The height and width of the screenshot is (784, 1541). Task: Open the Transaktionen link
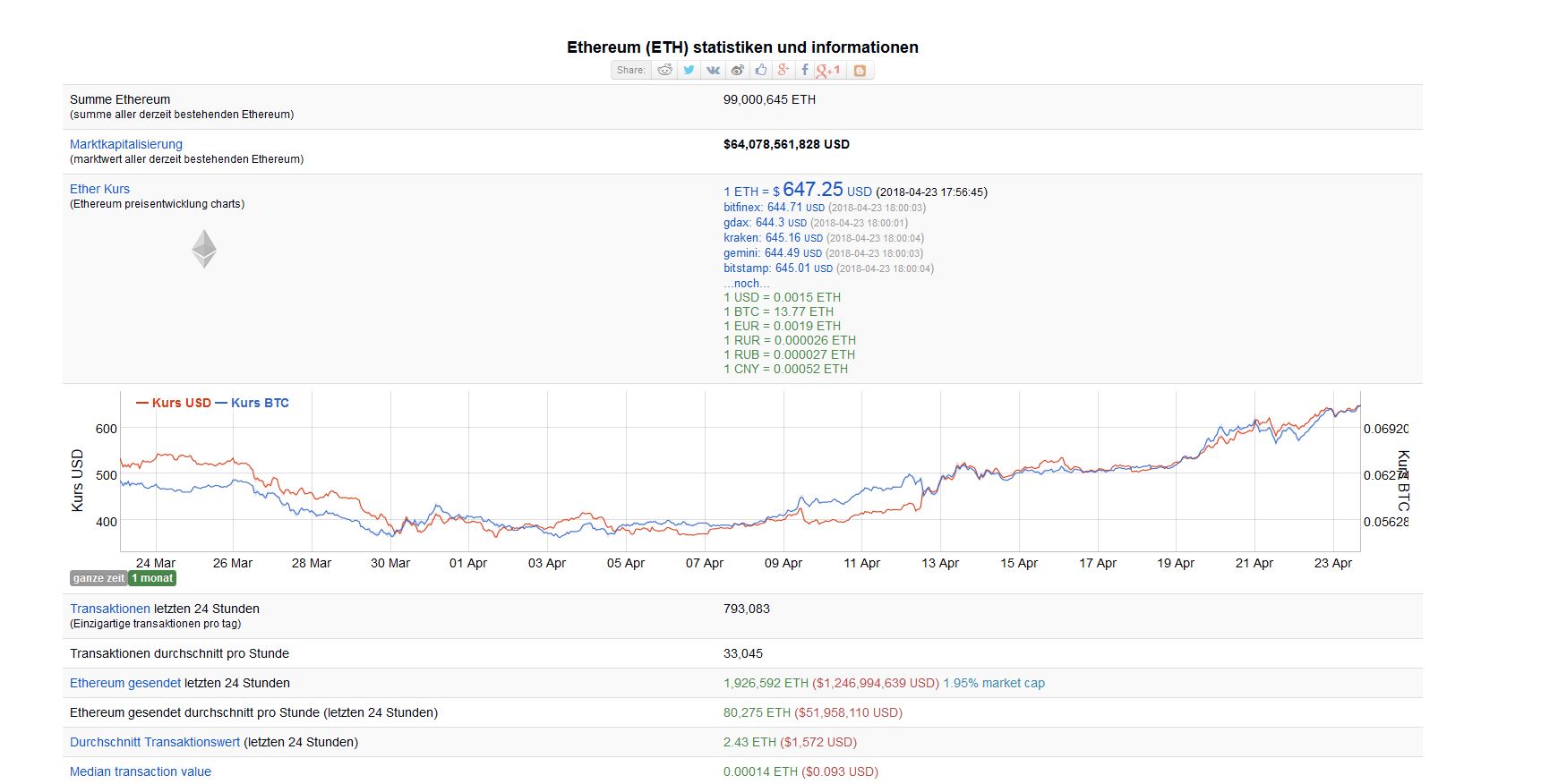click(110, 609)
